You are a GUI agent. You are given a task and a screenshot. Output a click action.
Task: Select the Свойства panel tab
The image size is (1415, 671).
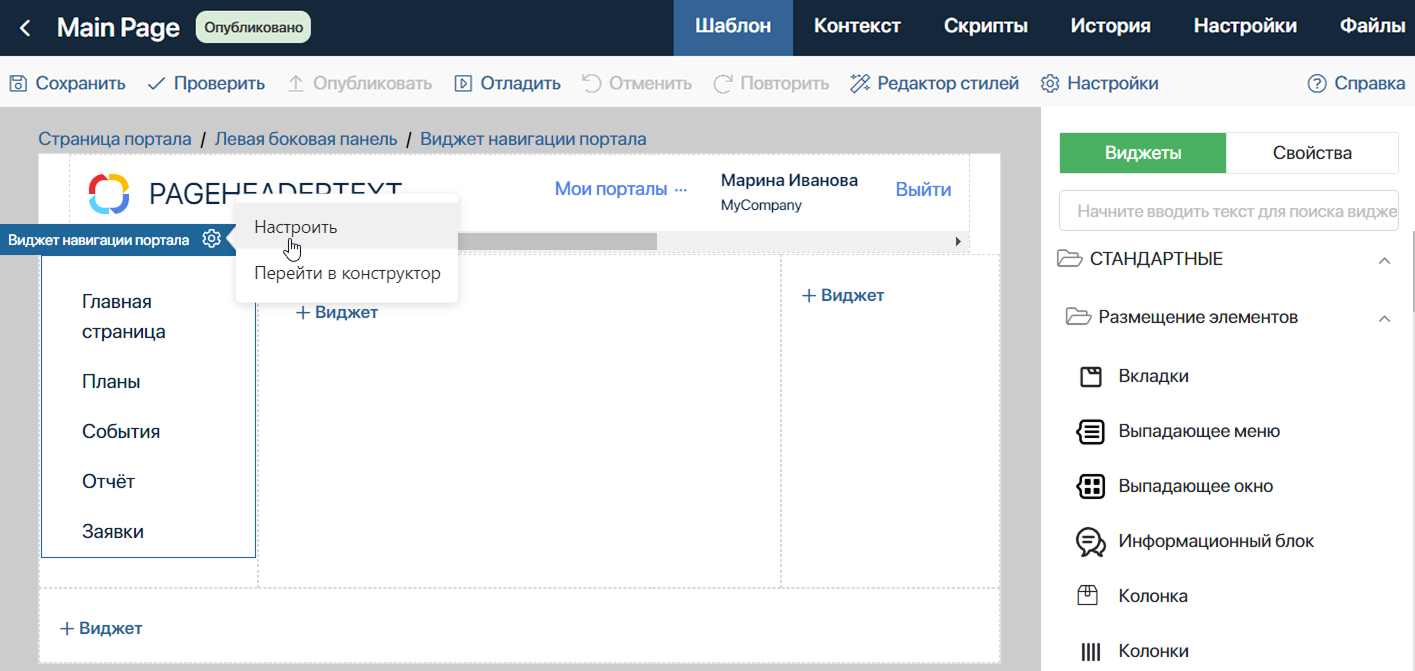tap(1312, 153)
